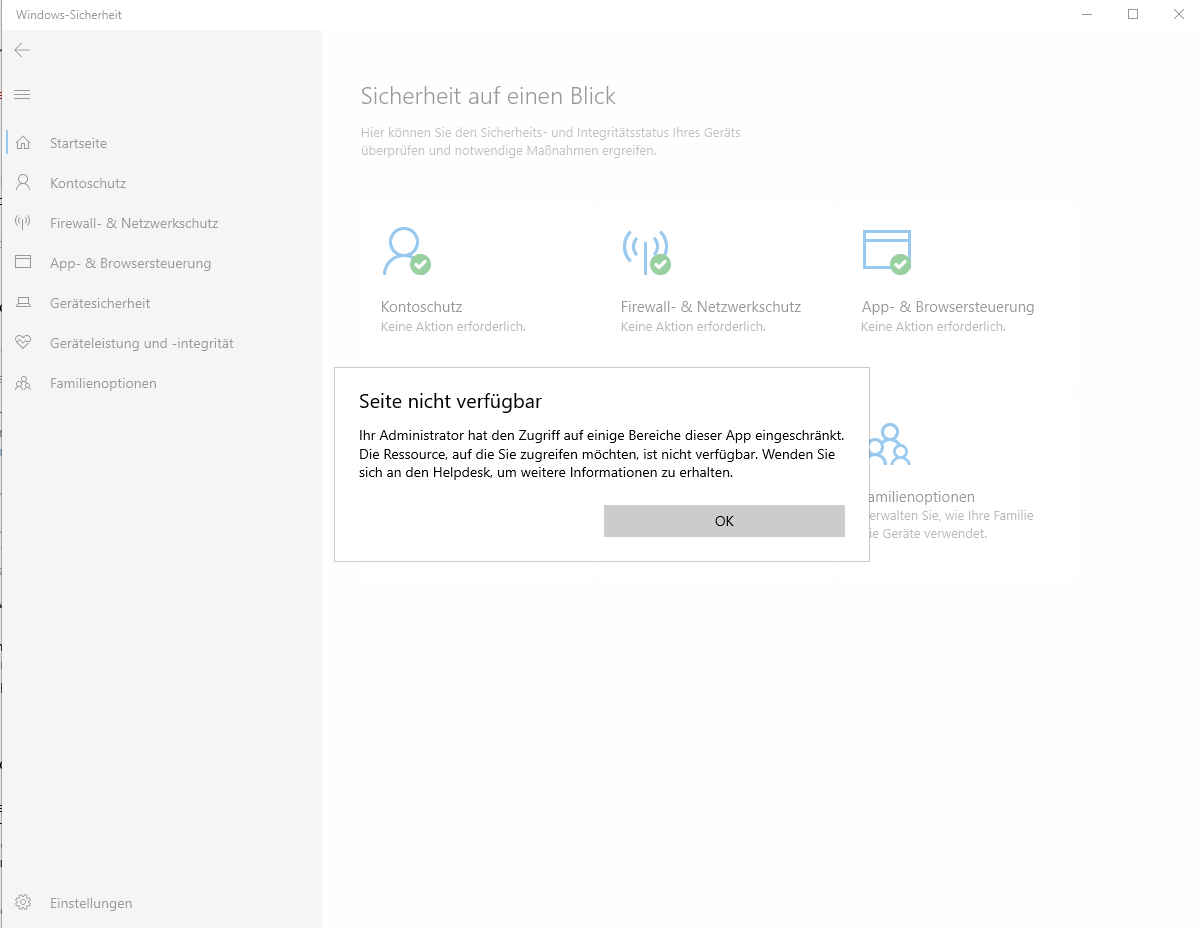Click the large Kontoschutz tile icon
The width and height of the screenshot is (1199, 928).
pyautogui.click(x=406, y=251)
